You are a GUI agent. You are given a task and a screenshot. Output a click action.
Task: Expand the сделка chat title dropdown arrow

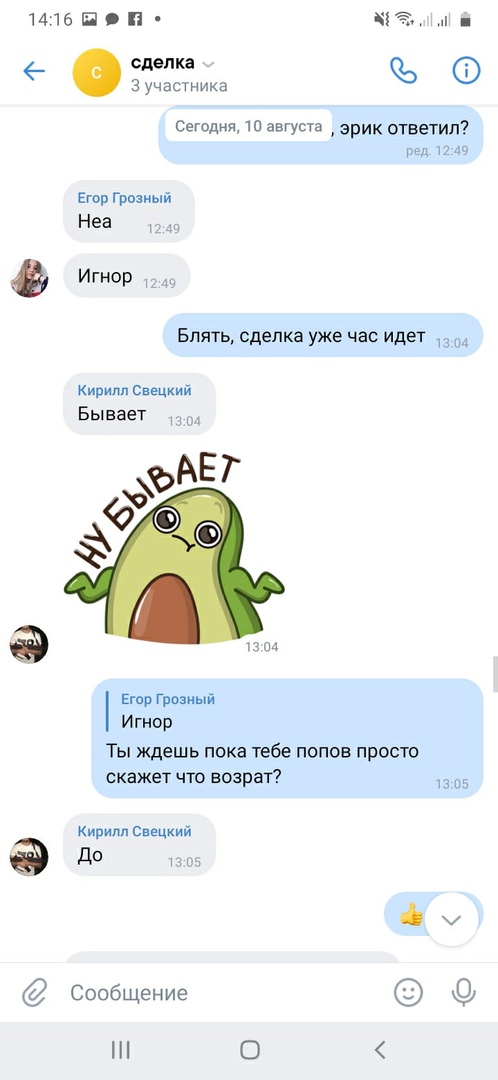coord(208,65)
